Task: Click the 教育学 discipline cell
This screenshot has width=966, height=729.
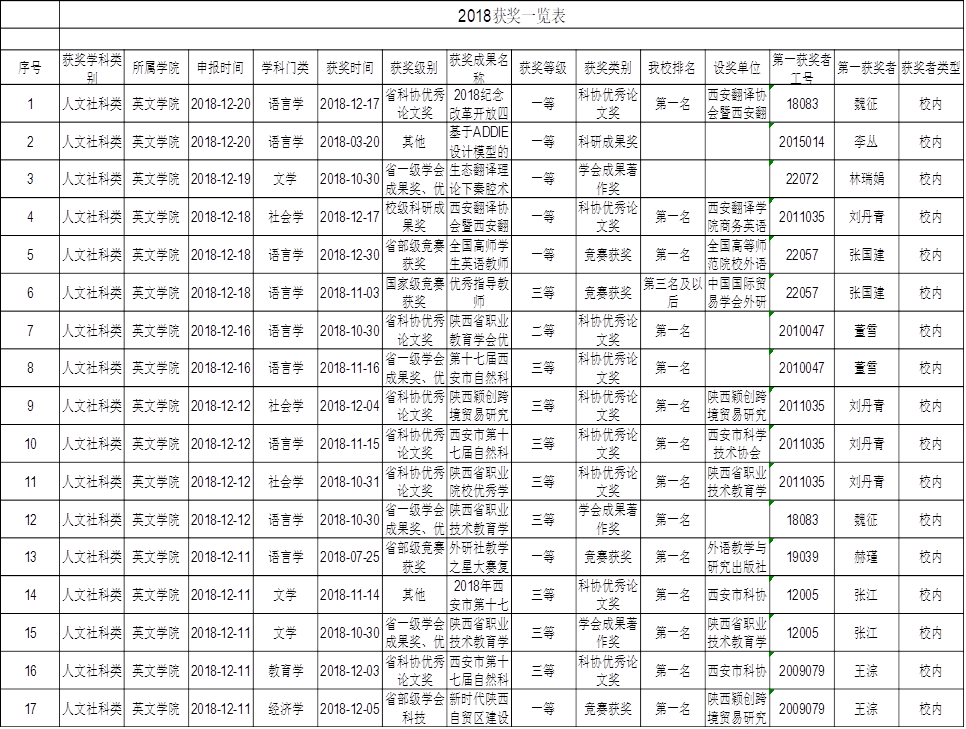Action: click(x=285, y=671)
